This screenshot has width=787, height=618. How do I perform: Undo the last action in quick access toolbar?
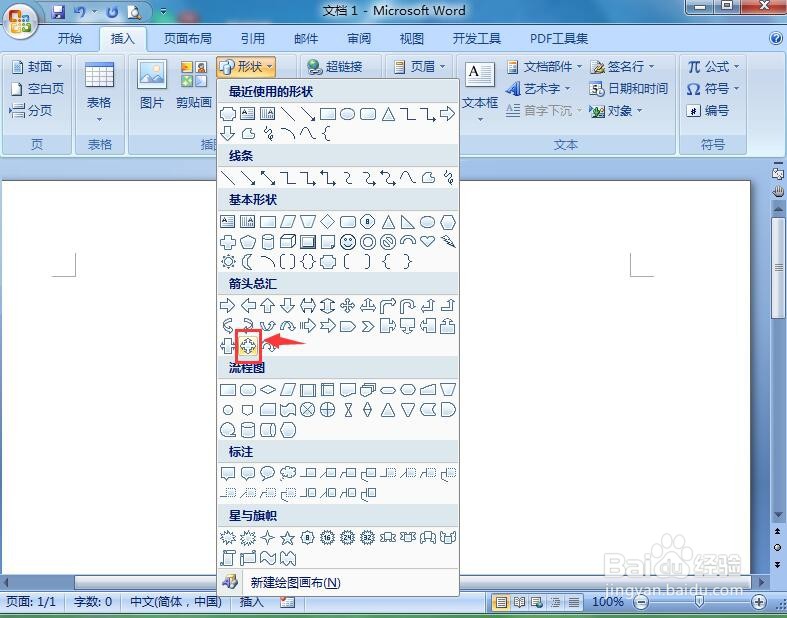(79, 12)
